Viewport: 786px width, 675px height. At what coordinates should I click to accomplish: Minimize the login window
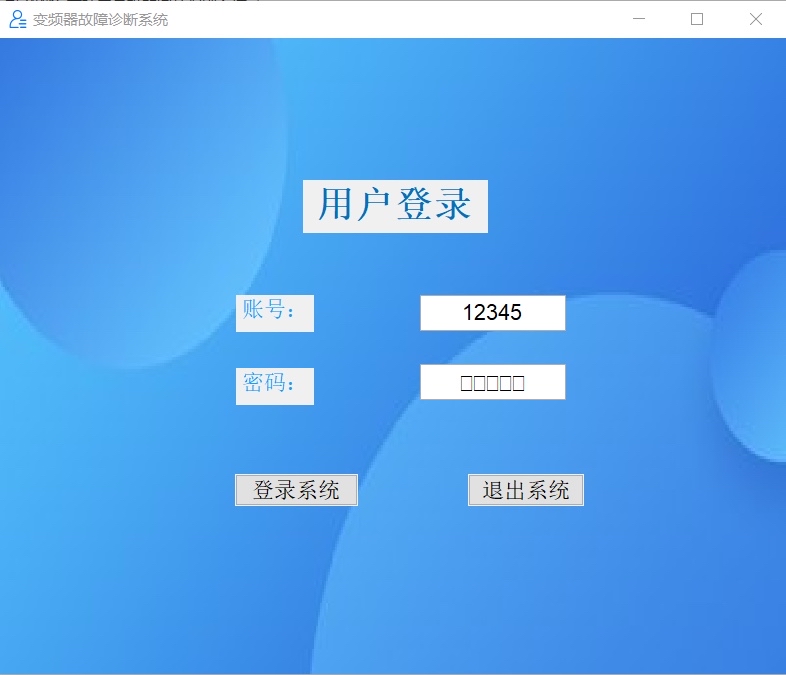coord(639,19)
